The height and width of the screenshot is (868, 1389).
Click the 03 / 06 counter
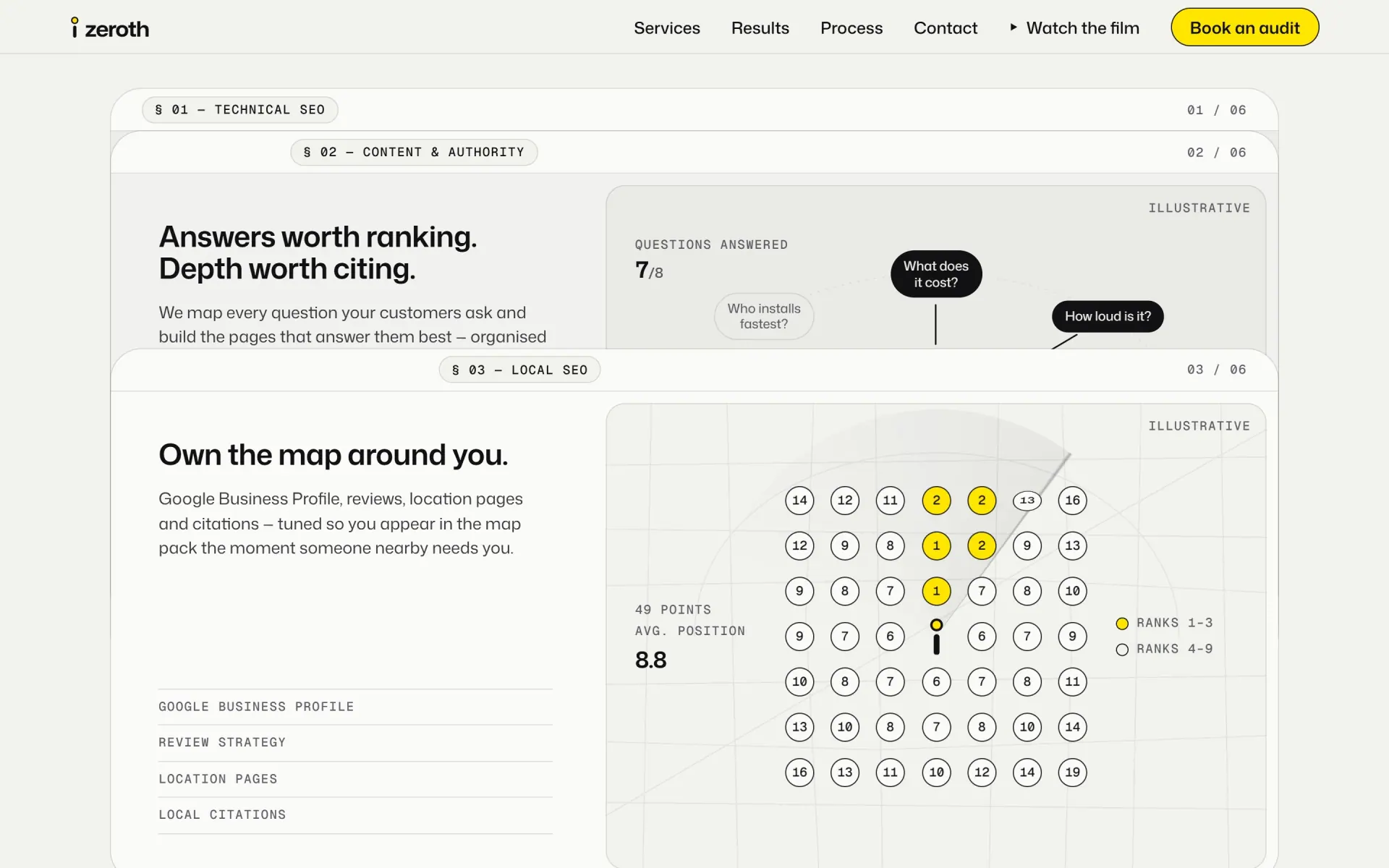tap(1216, 370)
